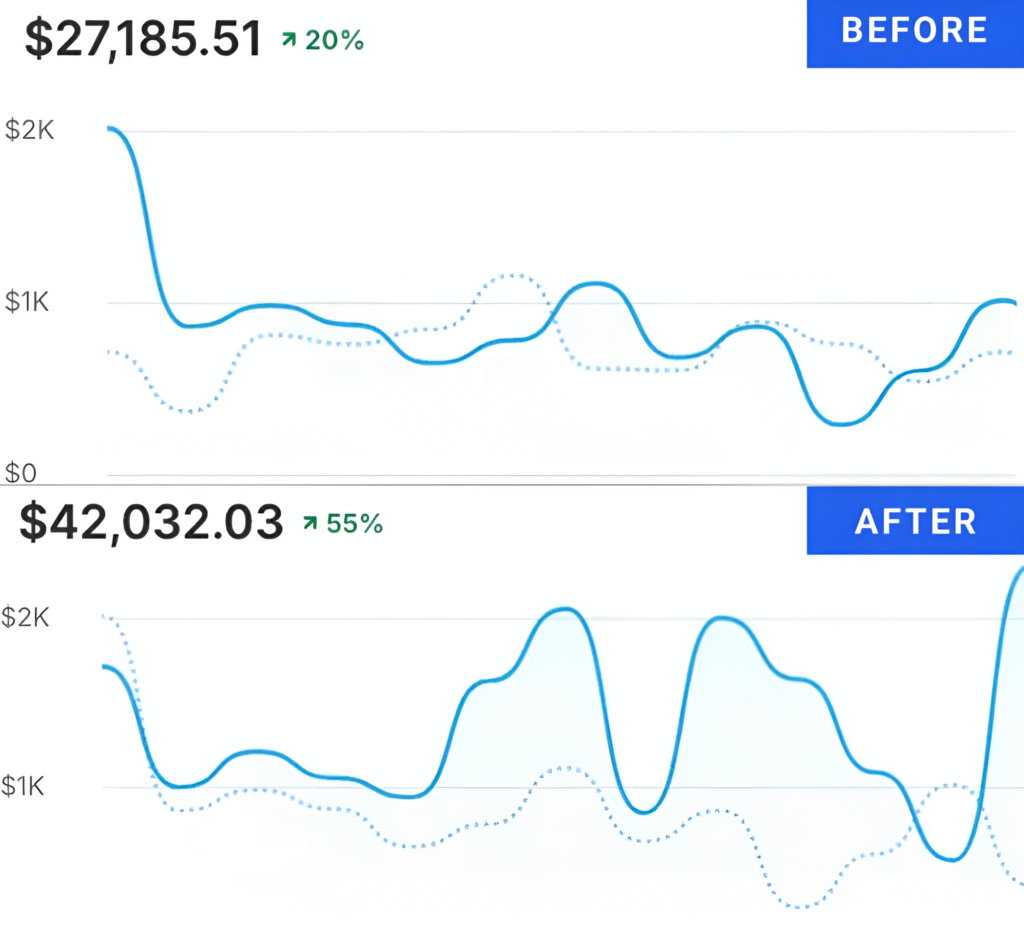Screen dimensions: 1024x935
Task: Click the starting $2K peak in Before chart
Action: click(112, 129)
